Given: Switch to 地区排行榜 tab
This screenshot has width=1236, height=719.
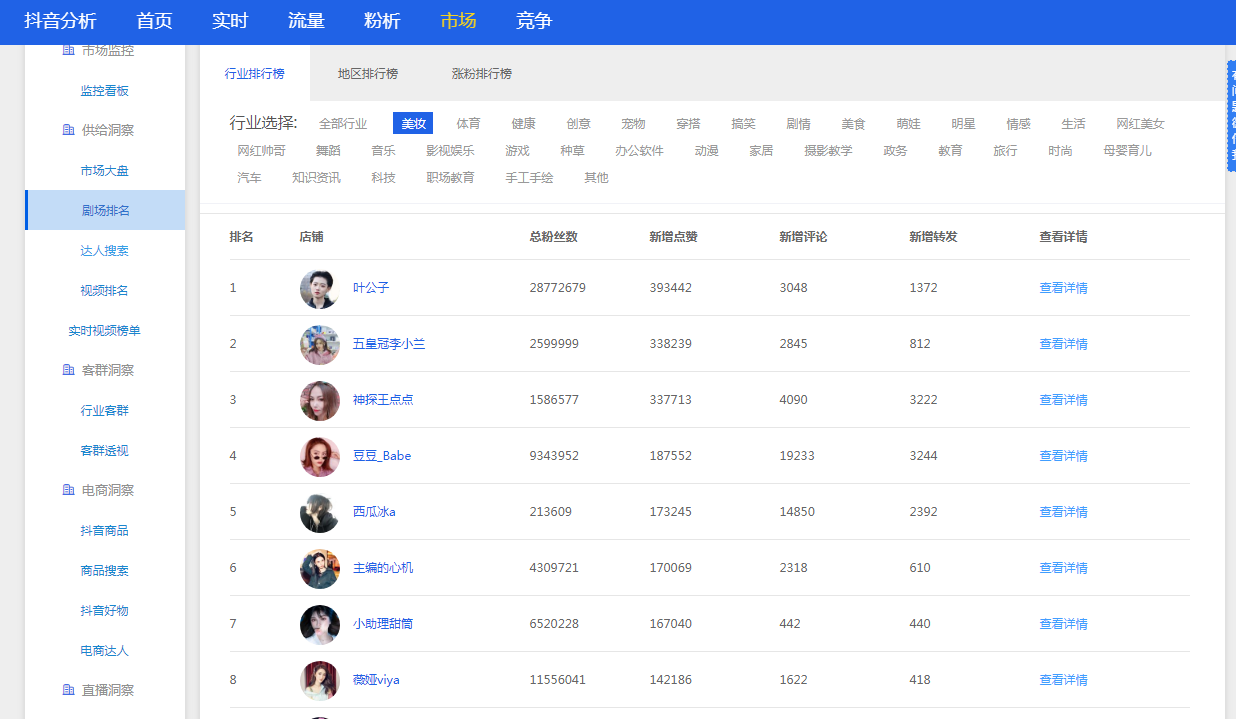Looking at the screenshot, I should 368,73.
